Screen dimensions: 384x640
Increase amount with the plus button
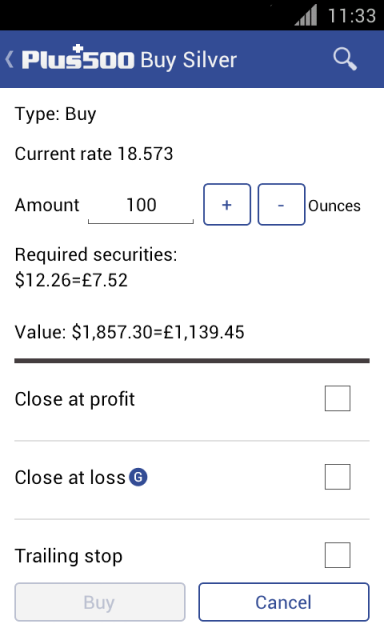(227, 204)
